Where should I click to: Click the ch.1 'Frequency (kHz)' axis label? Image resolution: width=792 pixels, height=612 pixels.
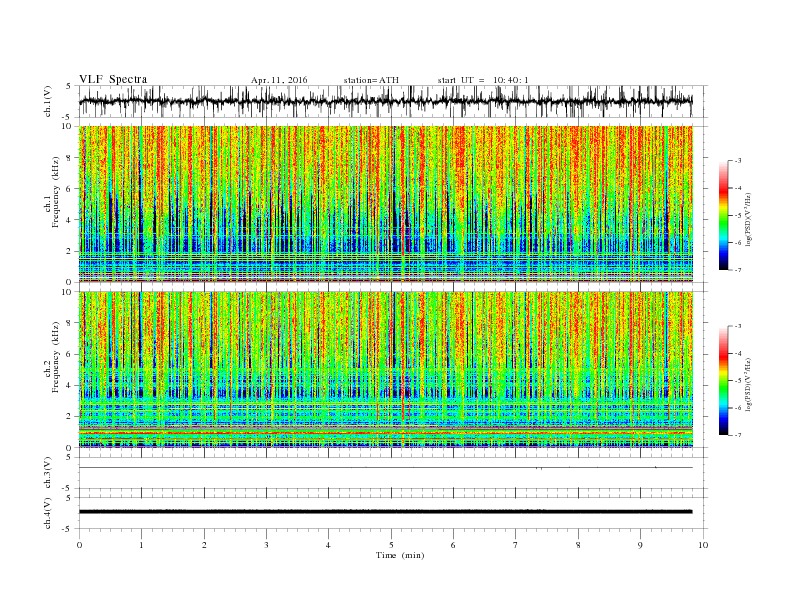(55, 192)
